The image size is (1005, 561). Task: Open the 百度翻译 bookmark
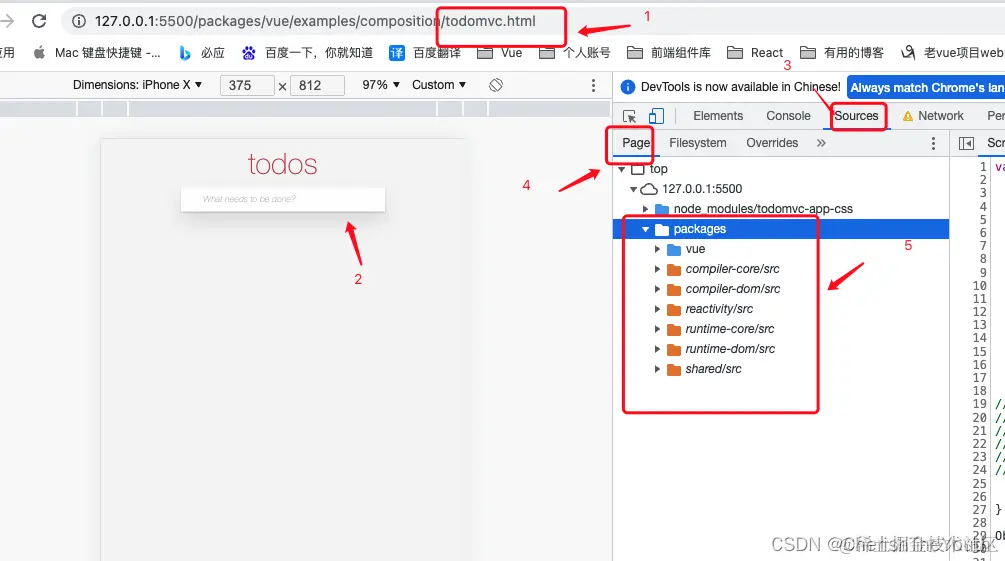(x=425, y=53)
